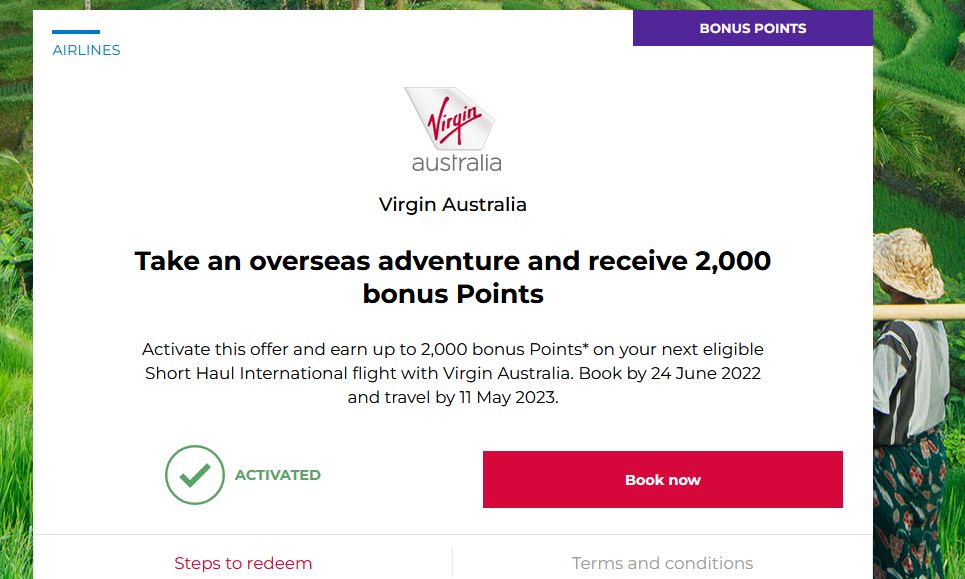Image resolution: width=965 pixels, height=579 pixels.
Task: Click '2,000 bonus Points*' in the description
Action: tap(498, 349)
